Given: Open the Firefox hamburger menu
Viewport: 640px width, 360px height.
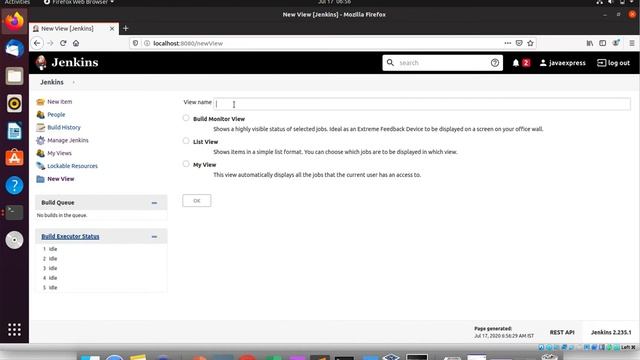Looking at the screenshot, I should pyautogui.click(x=631, y=43).
